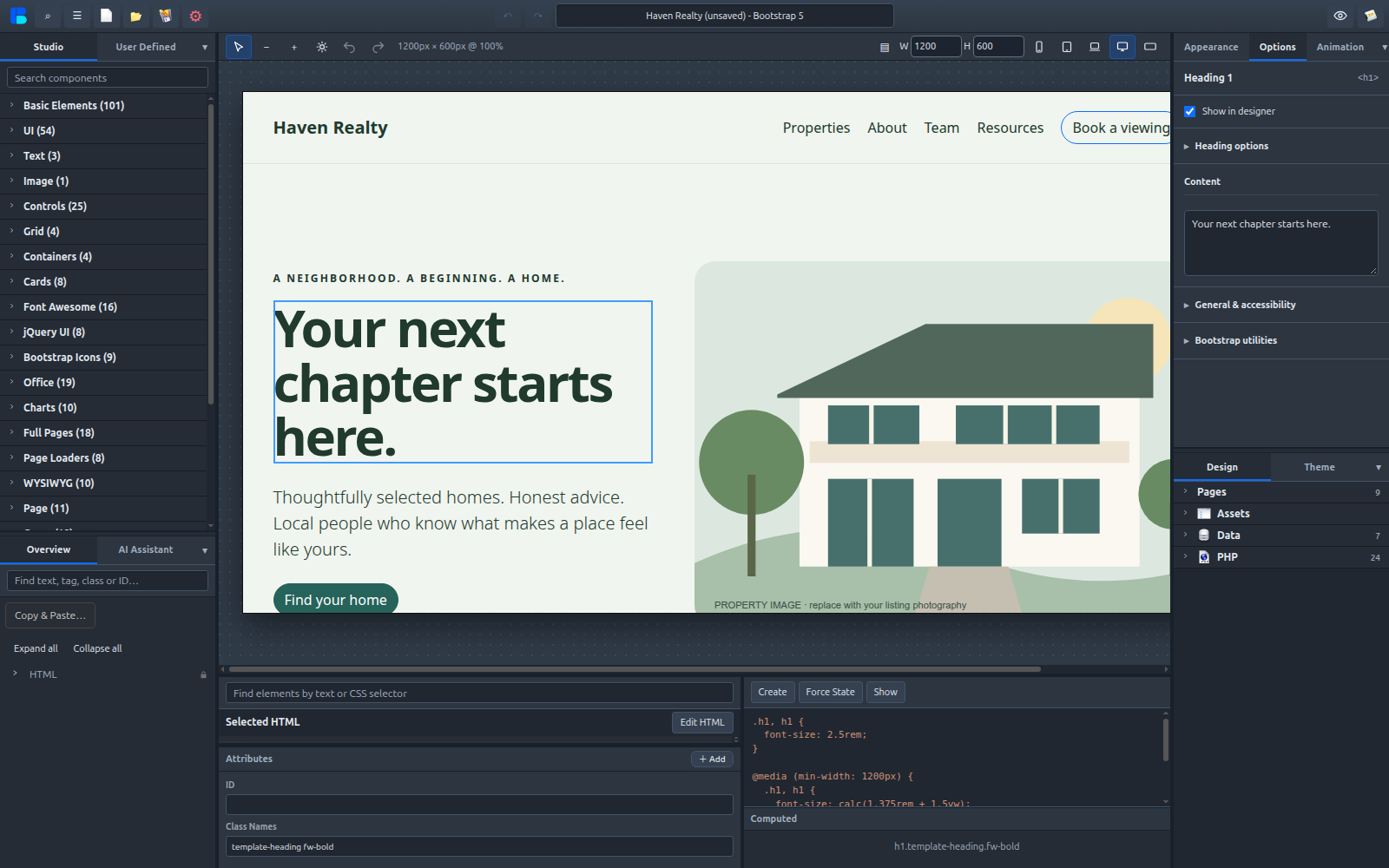Screen dimensions: 1389x868
Task: Click the canvas width input field
Action: (936, 47)
